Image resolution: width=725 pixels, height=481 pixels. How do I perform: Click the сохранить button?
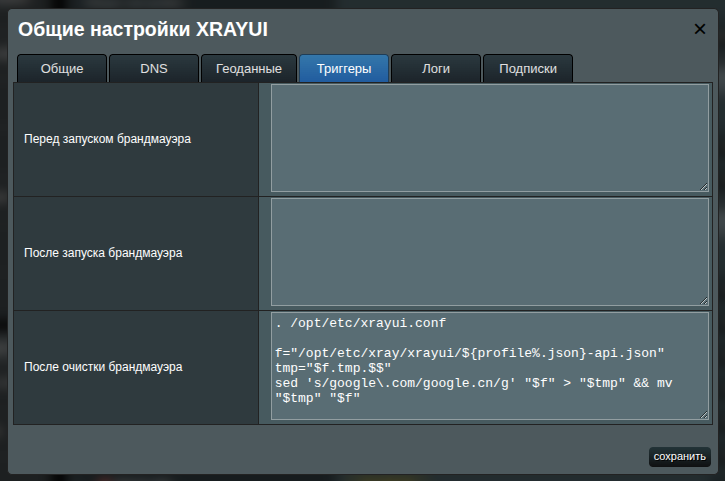[679, 456]
